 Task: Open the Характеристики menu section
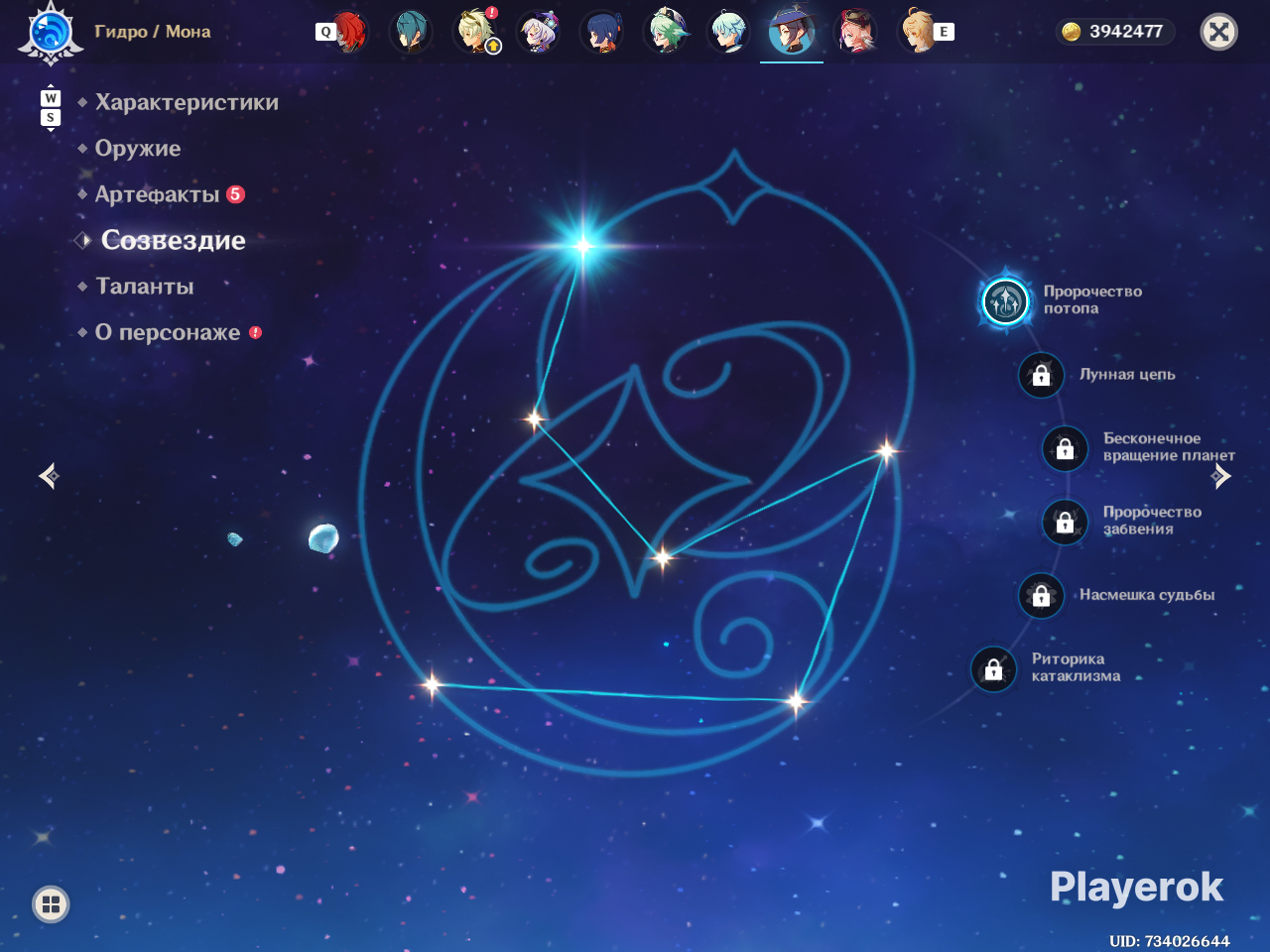coord(187,102)
